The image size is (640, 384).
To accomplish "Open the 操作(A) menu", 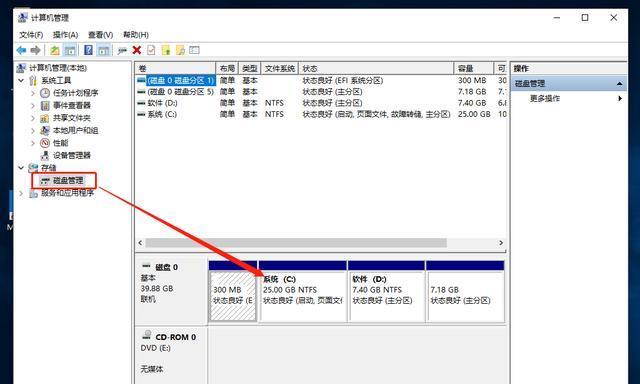I will [x=65, y=35].
